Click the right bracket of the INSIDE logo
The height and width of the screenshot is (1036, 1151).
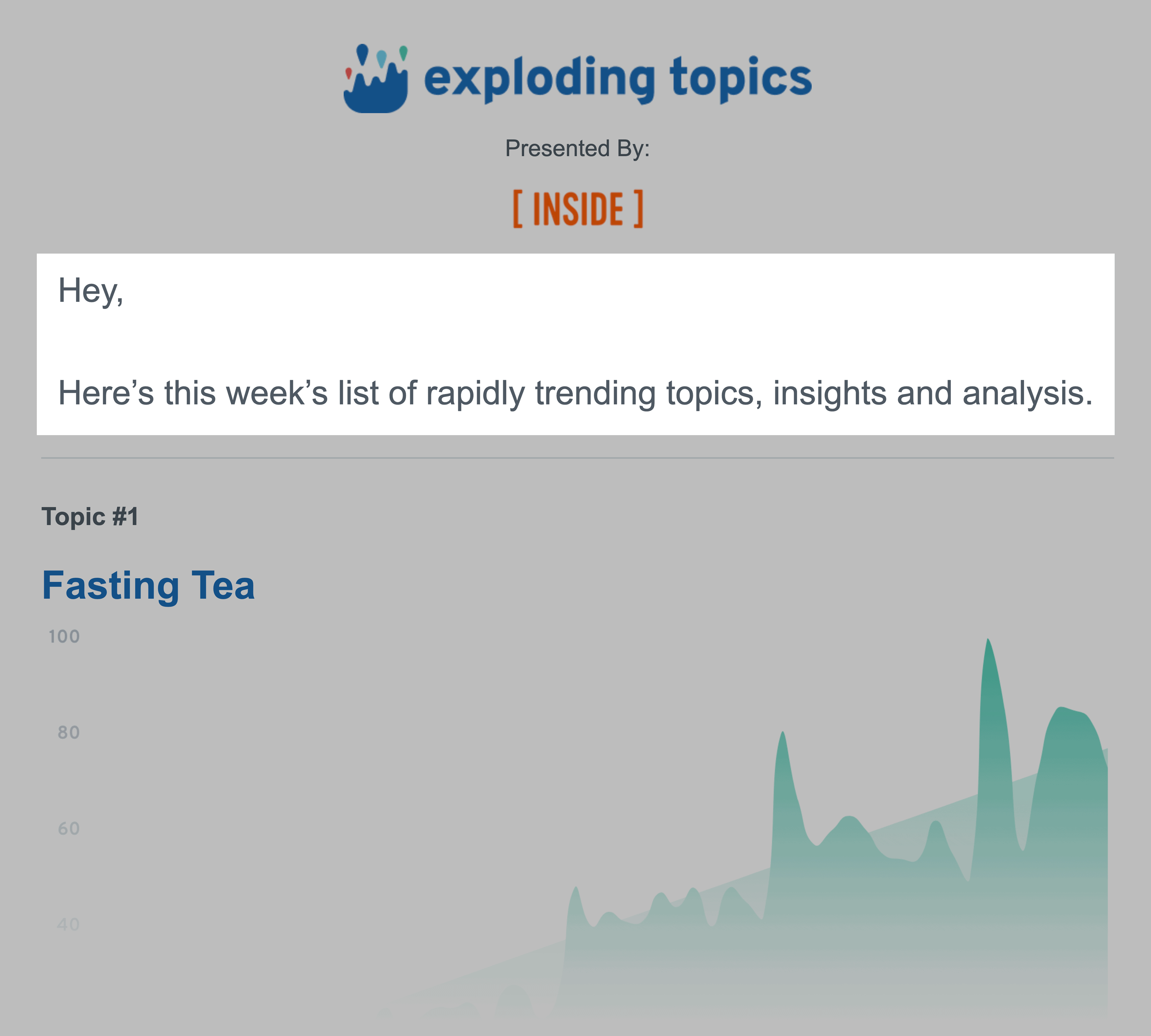coord(639,209)
